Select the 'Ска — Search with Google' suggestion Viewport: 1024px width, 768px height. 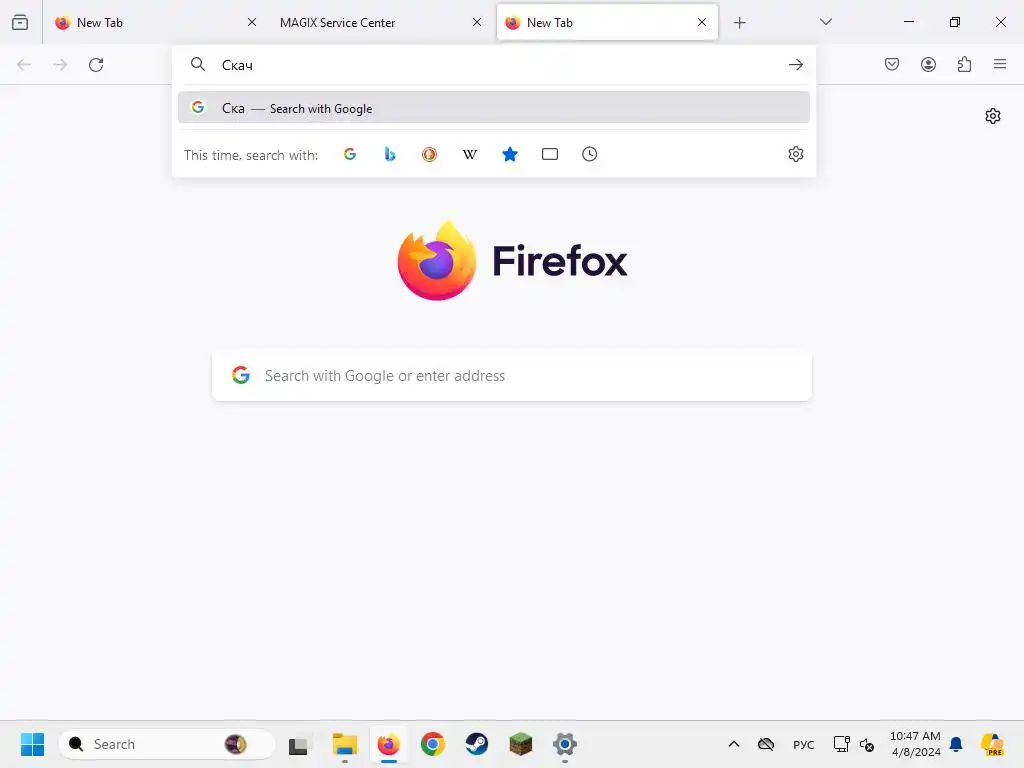click(494, 108)
